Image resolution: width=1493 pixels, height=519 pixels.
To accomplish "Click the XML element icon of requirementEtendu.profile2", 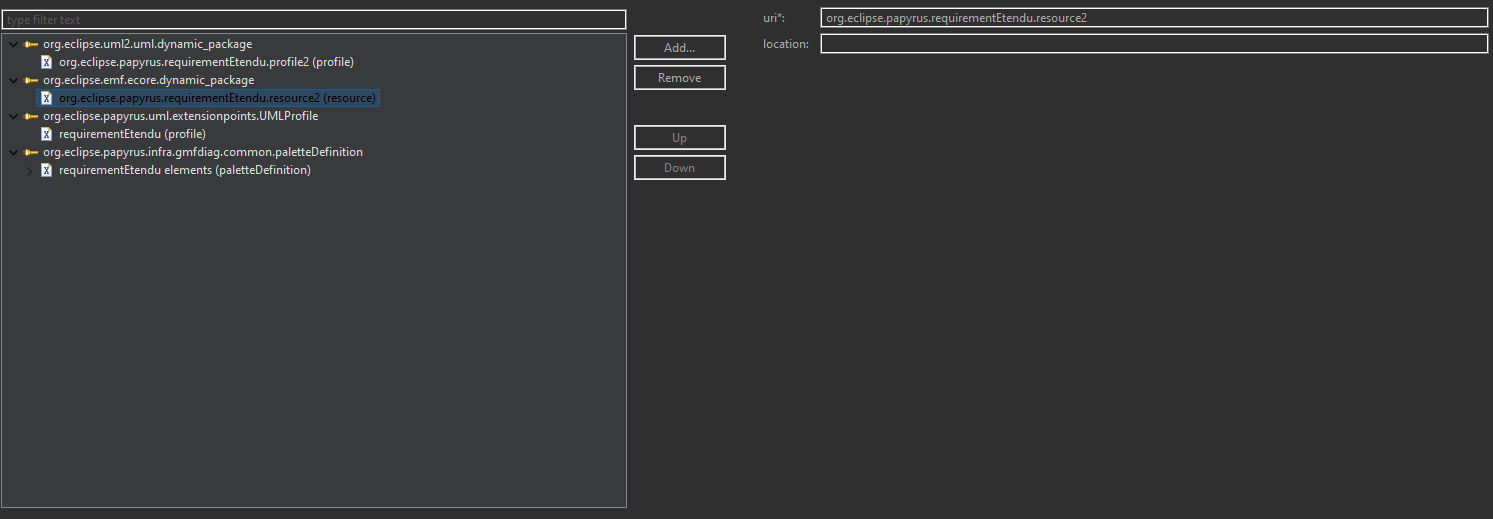I will 46,62.
